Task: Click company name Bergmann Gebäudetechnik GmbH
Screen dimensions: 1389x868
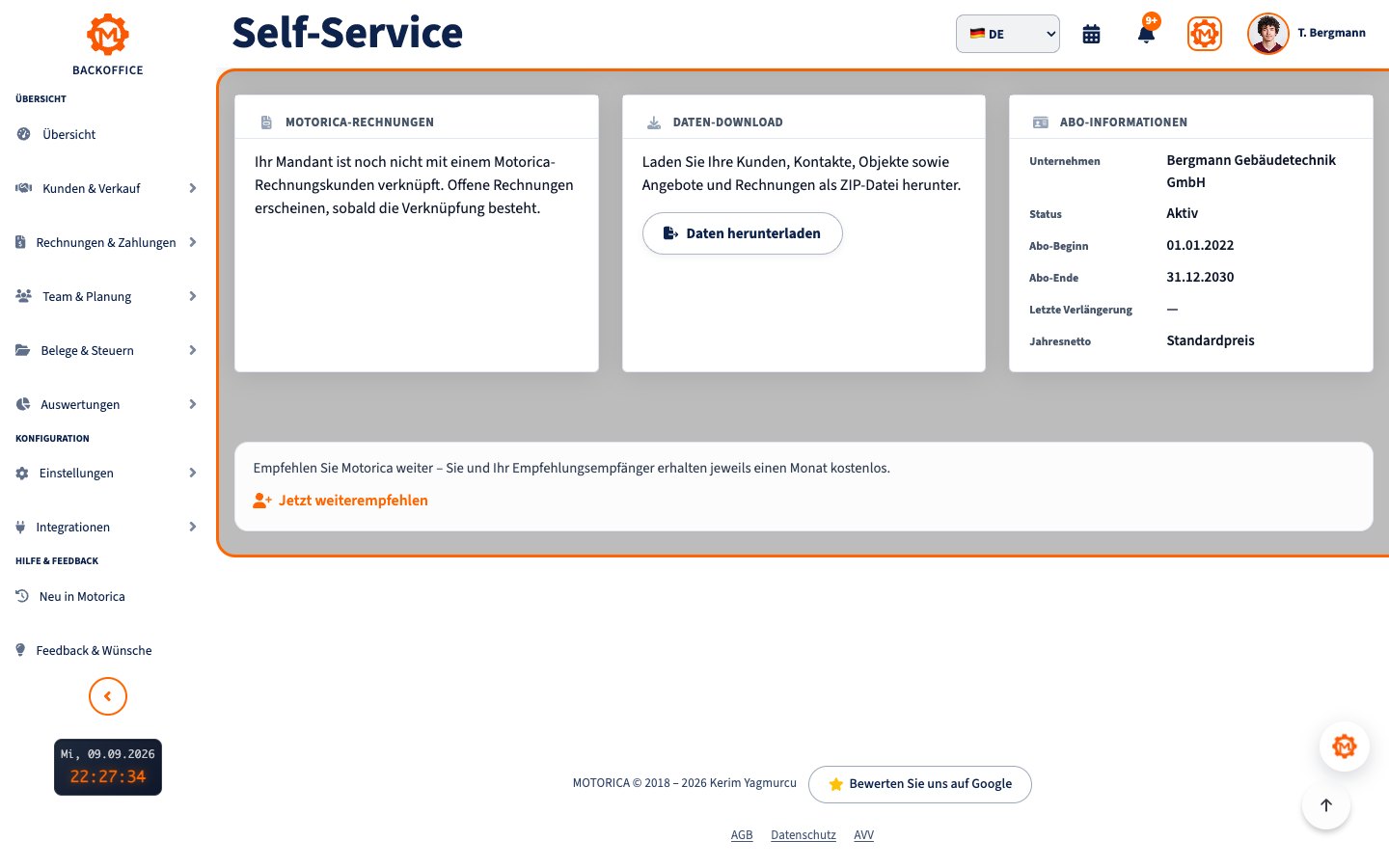Action: point(1251,171)
